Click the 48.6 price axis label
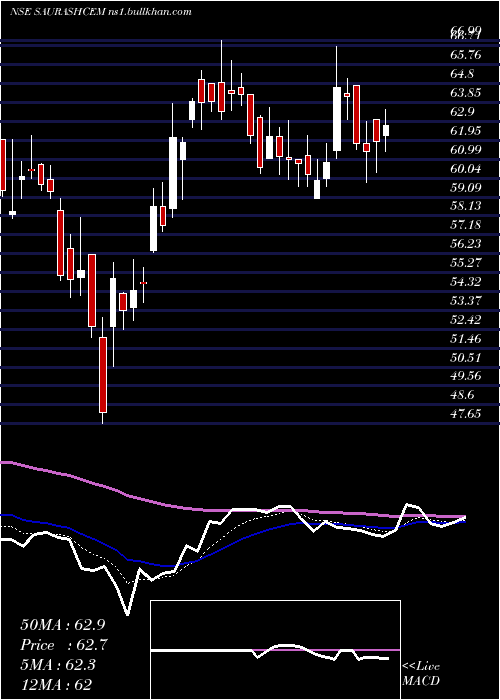The width and height of the screenshot is (500, 700). [463, 395]
